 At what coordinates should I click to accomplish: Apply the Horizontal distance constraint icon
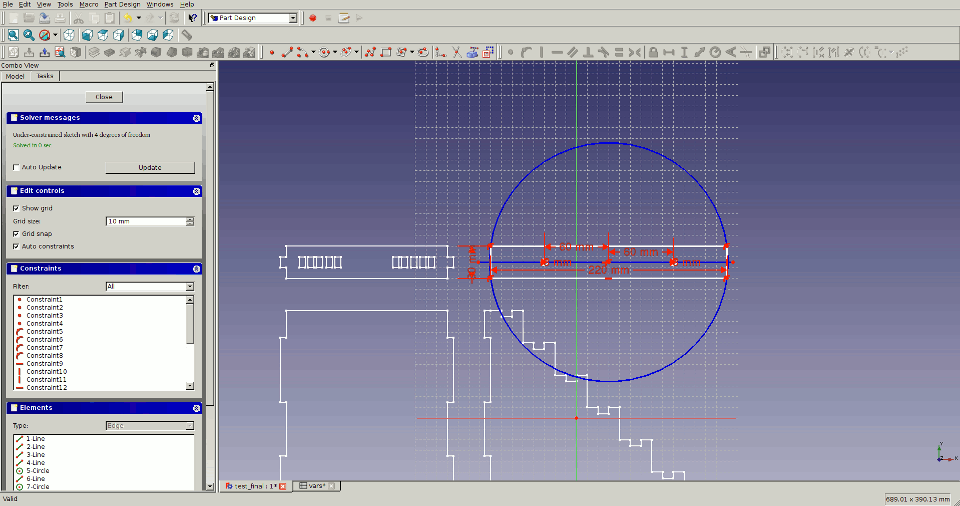point(669,53)
